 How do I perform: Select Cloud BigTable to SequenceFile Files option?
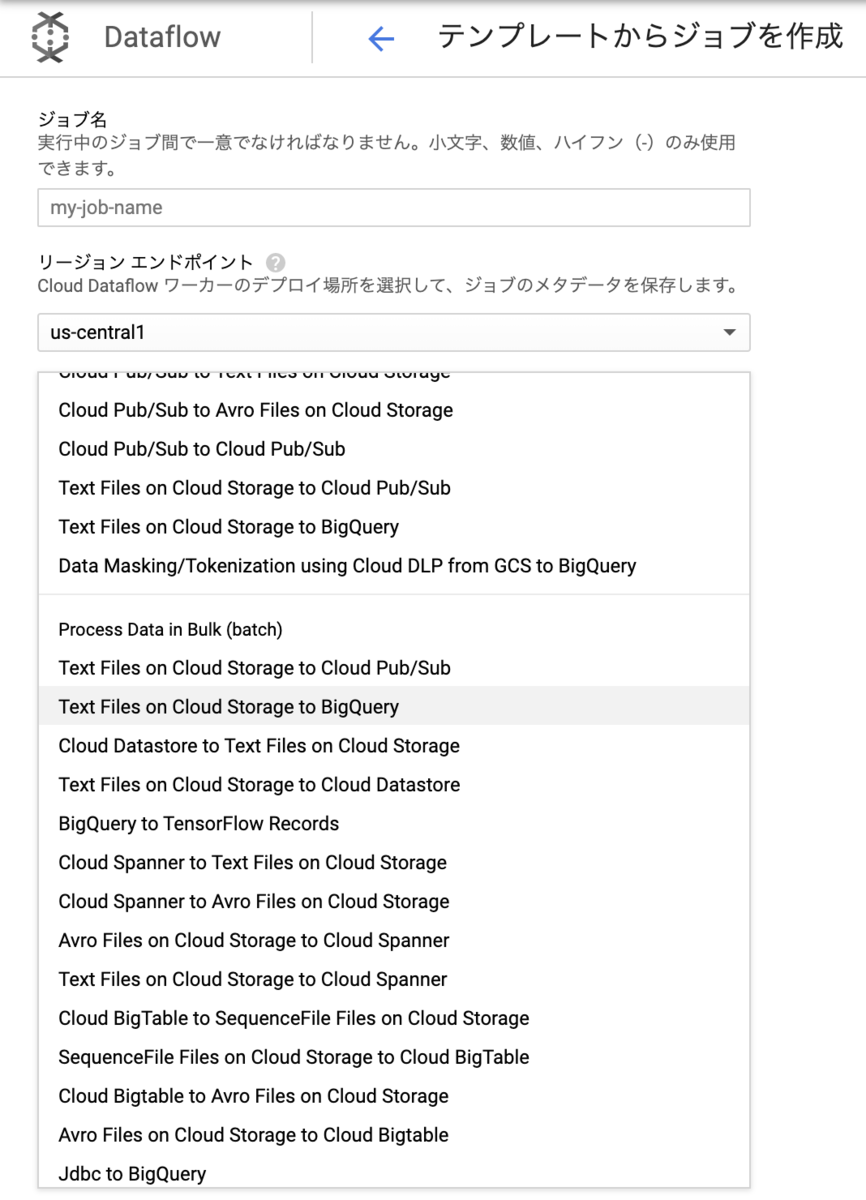[394, 1019]
